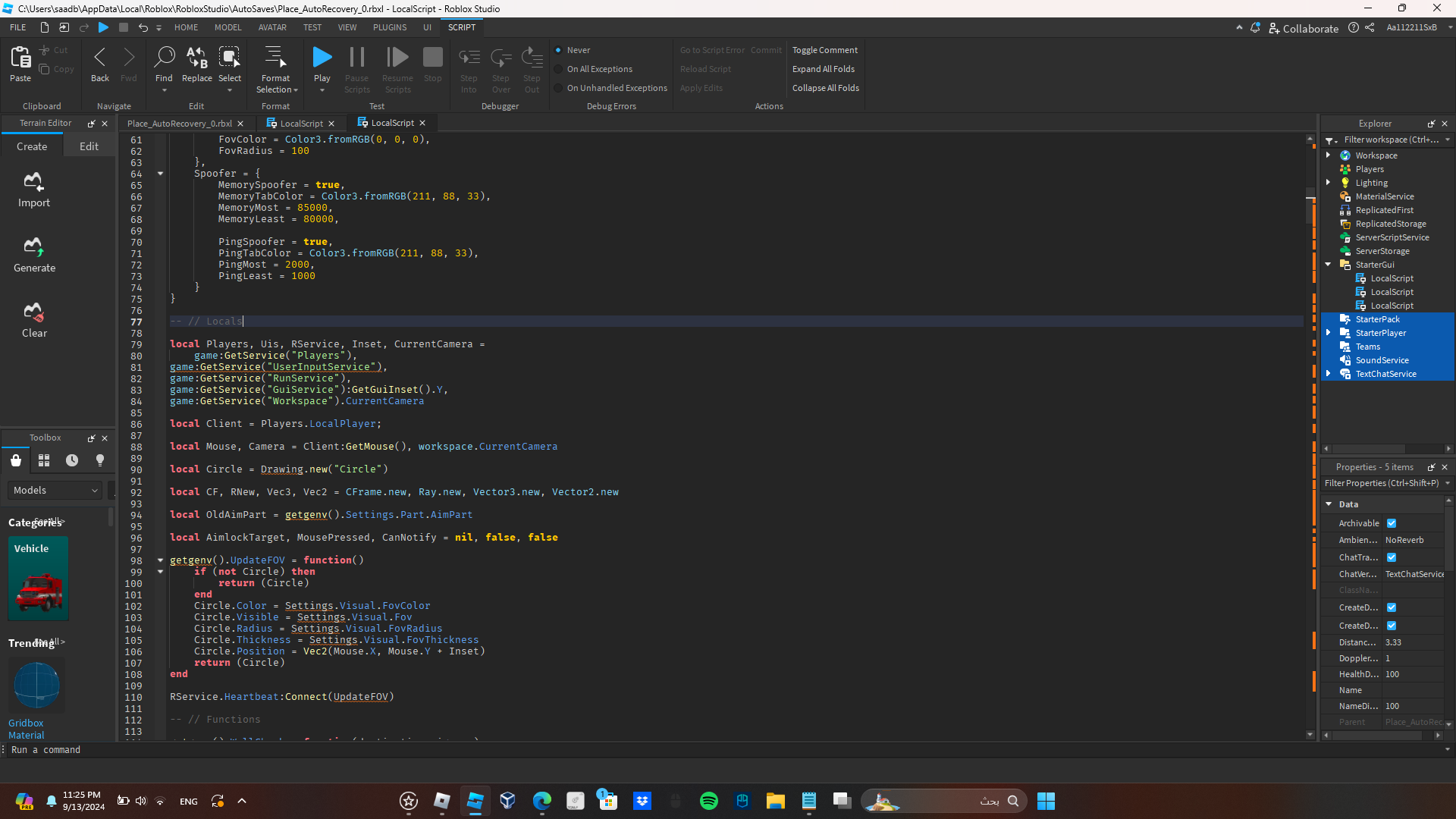Open the Toolbox Marketplace bag icon
The width and height of the screenshot is (1456, 819).
[x=16, y=460]
